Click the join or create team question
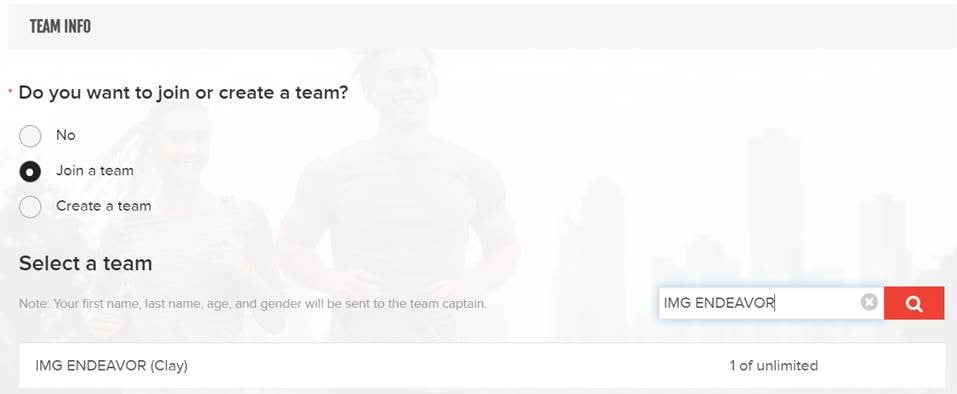957x394 pixels. tap(183, 93)
